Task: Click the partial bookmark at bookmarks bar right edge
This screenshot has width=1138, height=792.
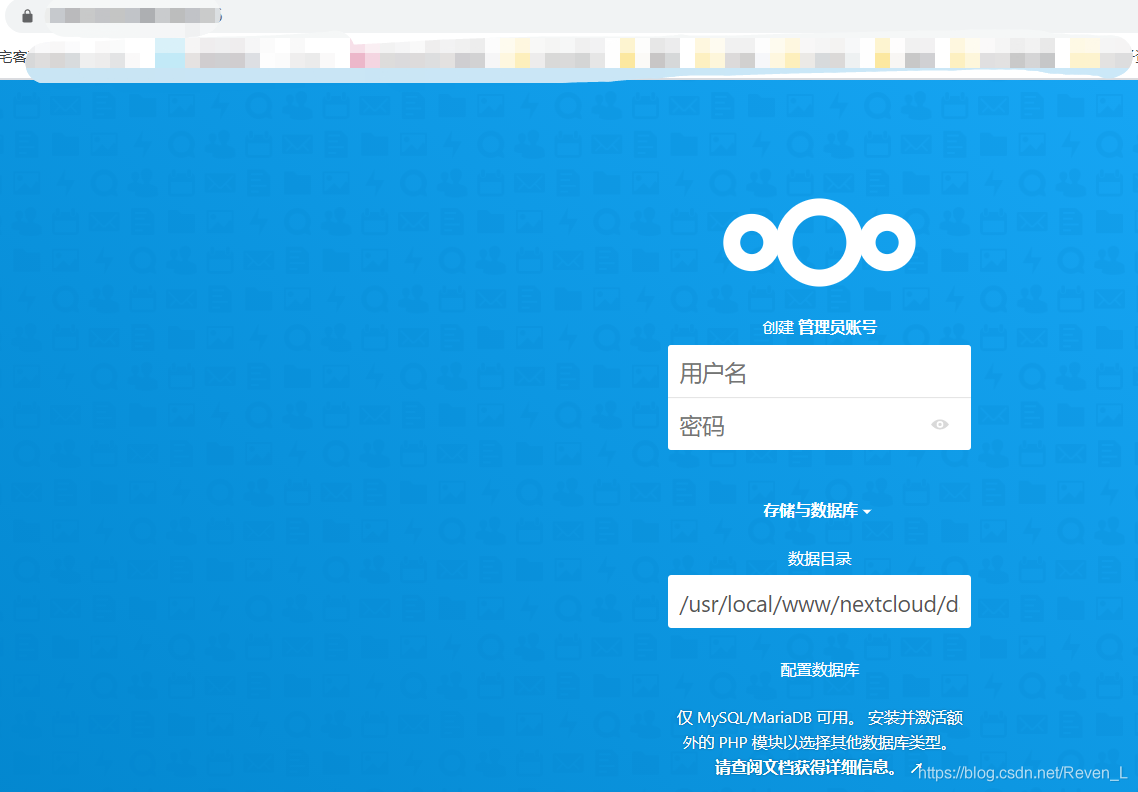Action: (x=1134, y=57)
